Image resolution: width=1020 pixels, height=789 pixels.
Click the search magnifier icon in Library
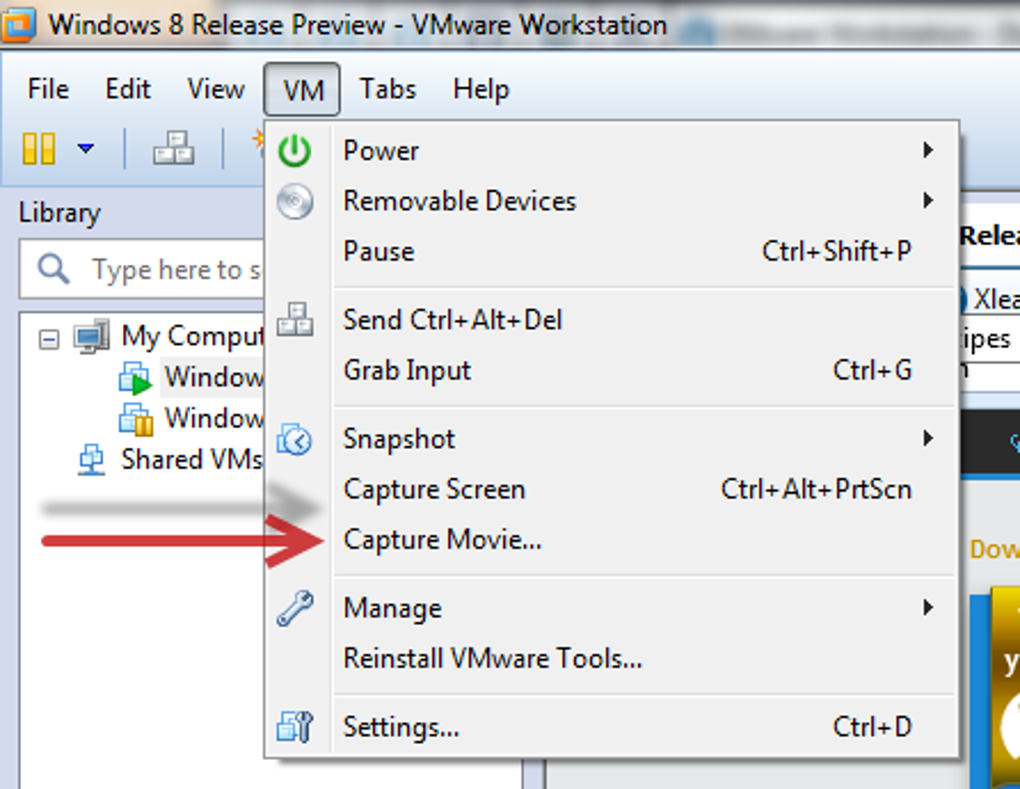[x=53, y=269]
